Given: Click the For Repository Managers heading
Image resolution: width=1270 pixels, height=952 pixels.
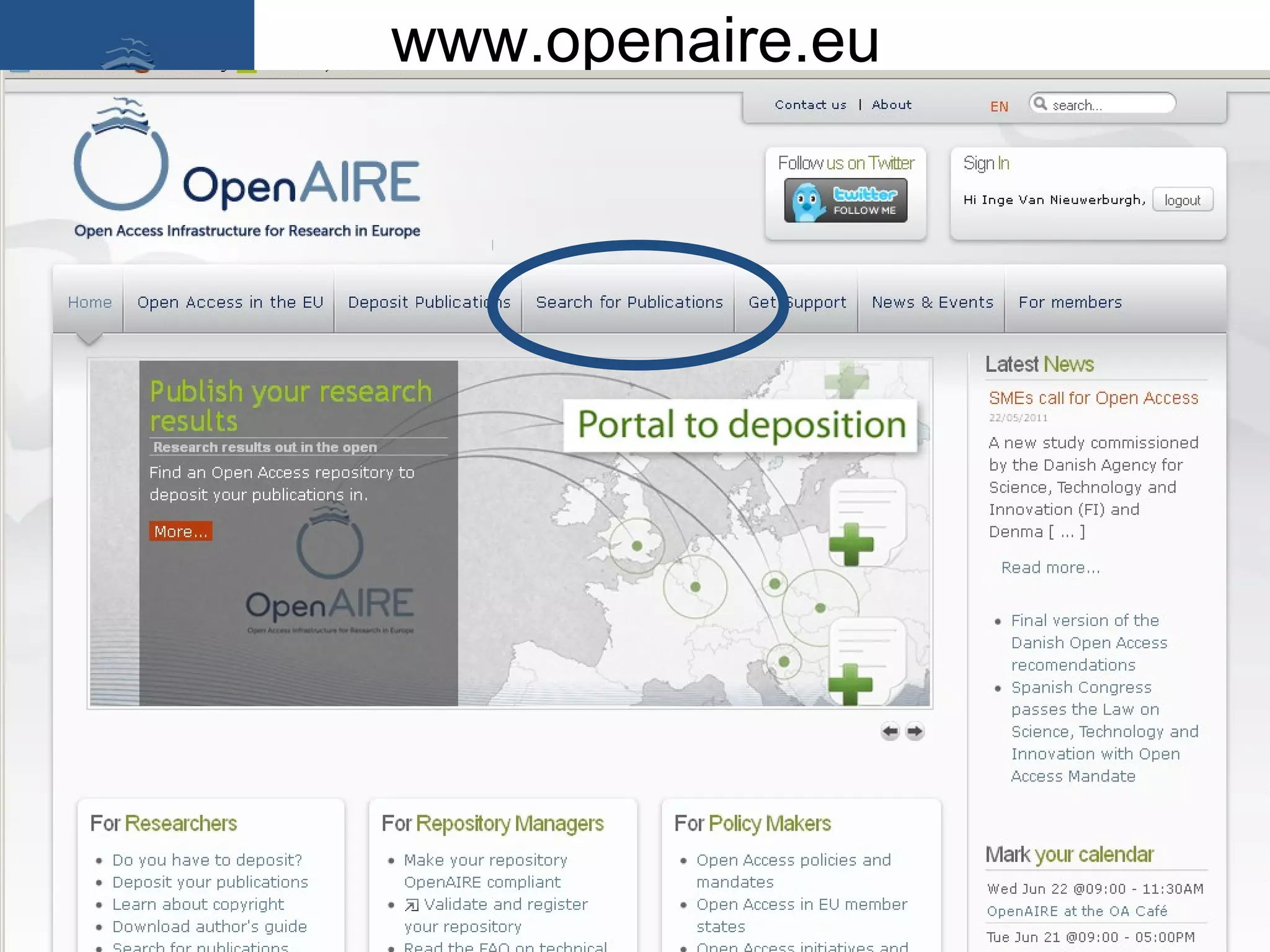Looking at the screenshot, I should (x=492, y=823).
